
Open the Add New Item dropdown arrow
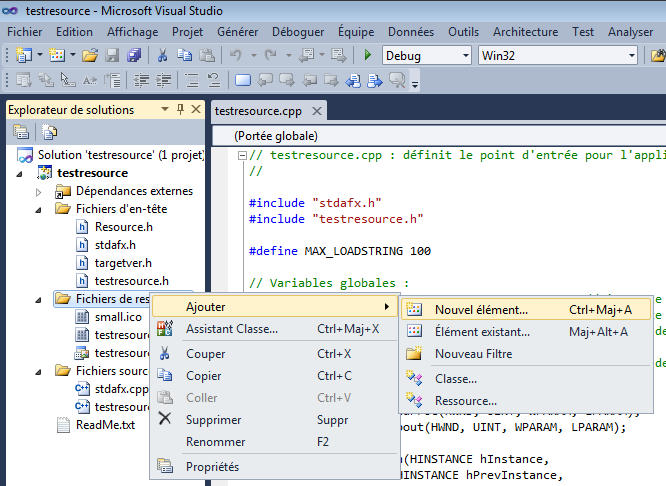coord(73,55)
